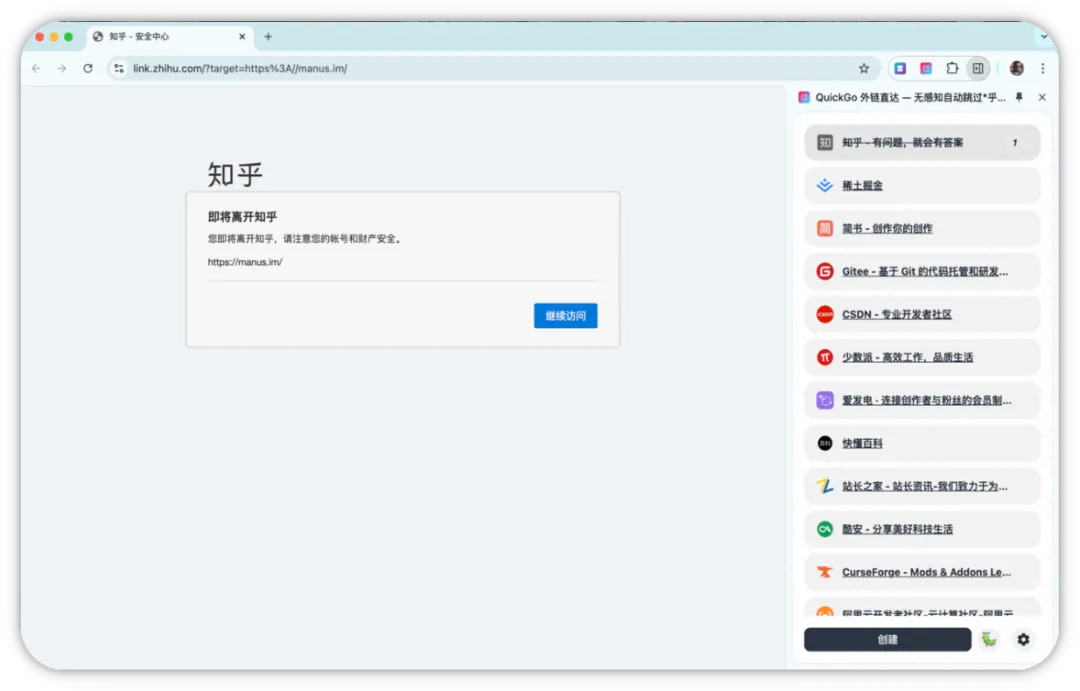This screenshot has width=1080, height=691.
Task: Click the https://manus.im/ URL text
Action: point(245,262)
